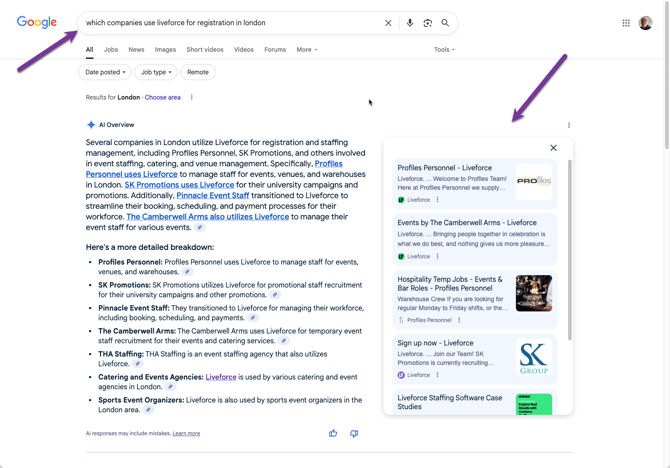Open Google account profile picture
The image size is (670, 468).
(x=645, y=23)
